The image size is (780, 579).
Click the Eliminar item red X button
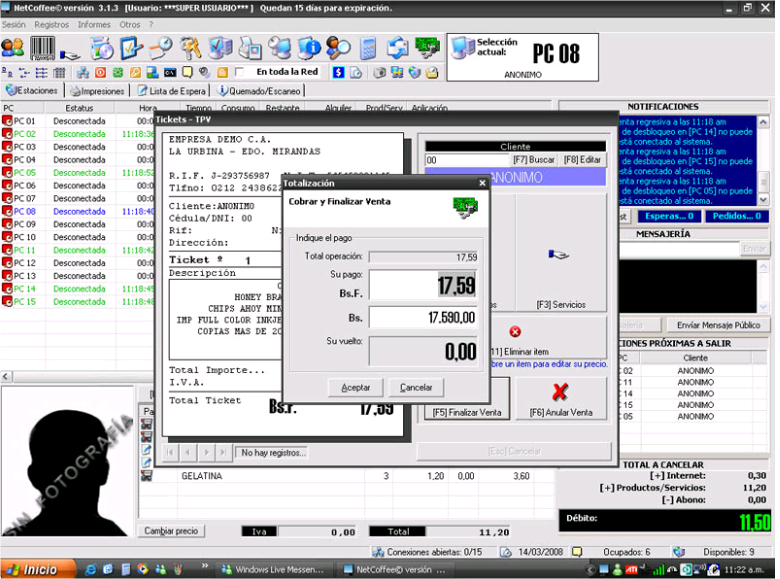tap(515, 332)
